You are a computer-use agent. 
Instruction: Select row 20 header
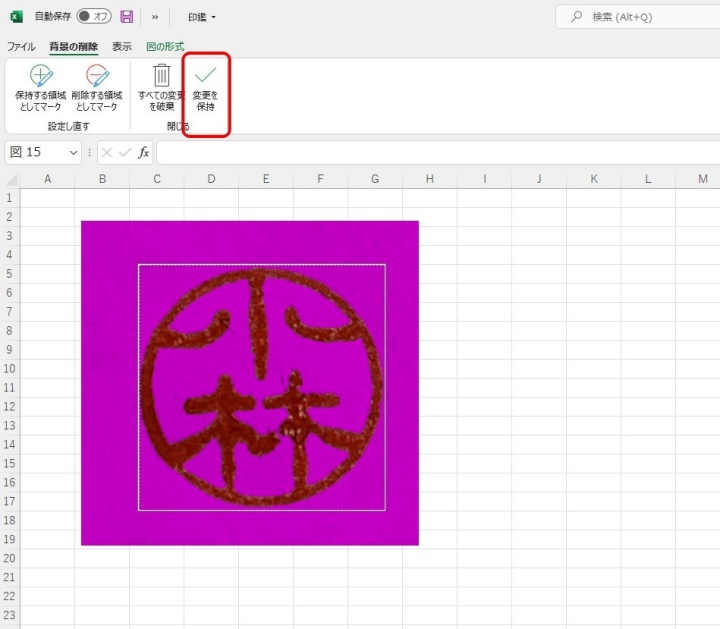point(10,558)
